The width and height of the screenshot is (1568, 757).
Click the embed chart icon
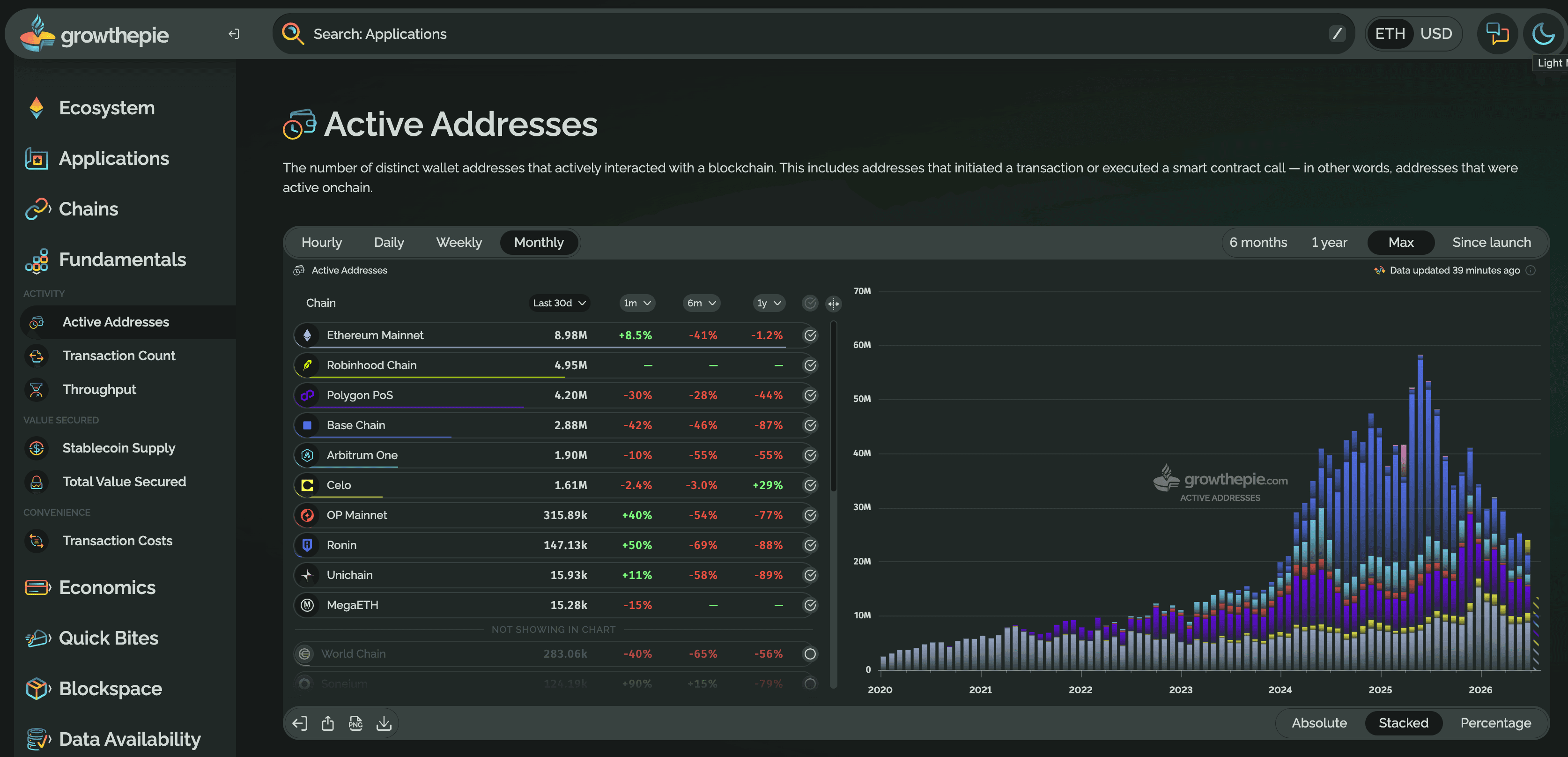(x=299, y=723)
